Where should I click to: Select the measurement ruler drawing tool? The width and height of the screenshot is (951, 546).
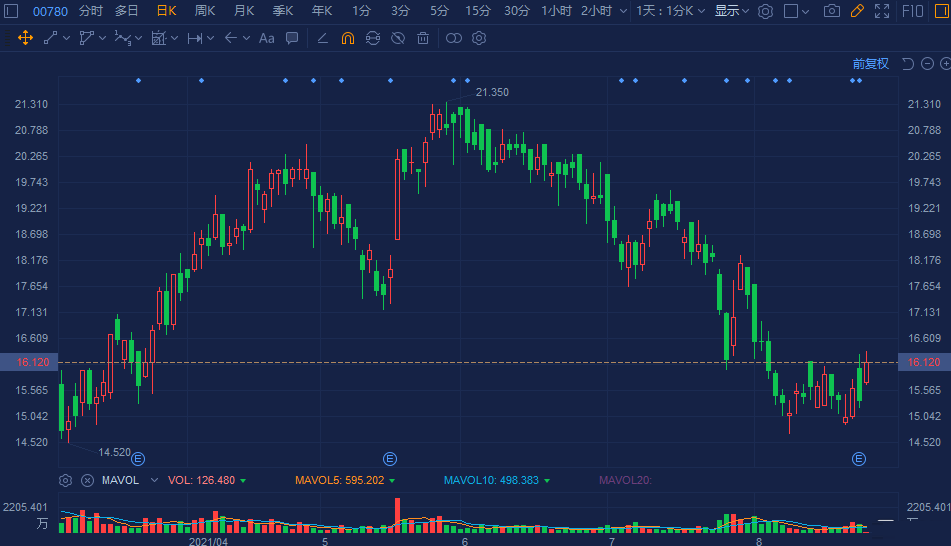[x=158, y=38]
